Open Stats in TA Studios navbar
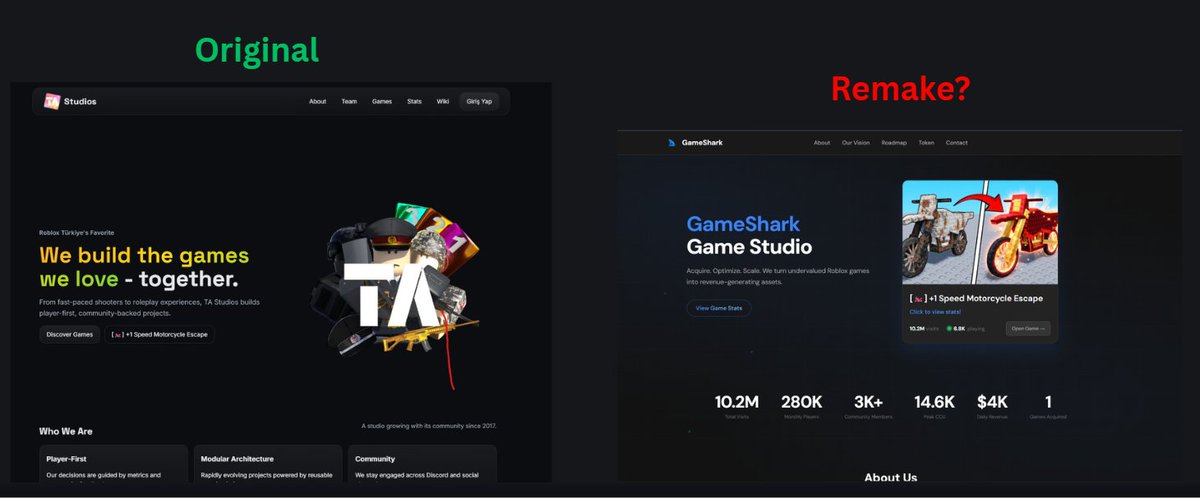The image size is (1200, 498). point(414,101)
